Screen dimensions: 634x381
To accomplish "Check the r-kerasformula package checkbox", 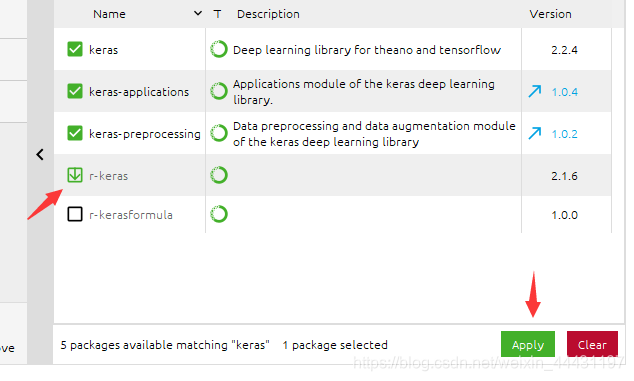I will coord(75,214).
